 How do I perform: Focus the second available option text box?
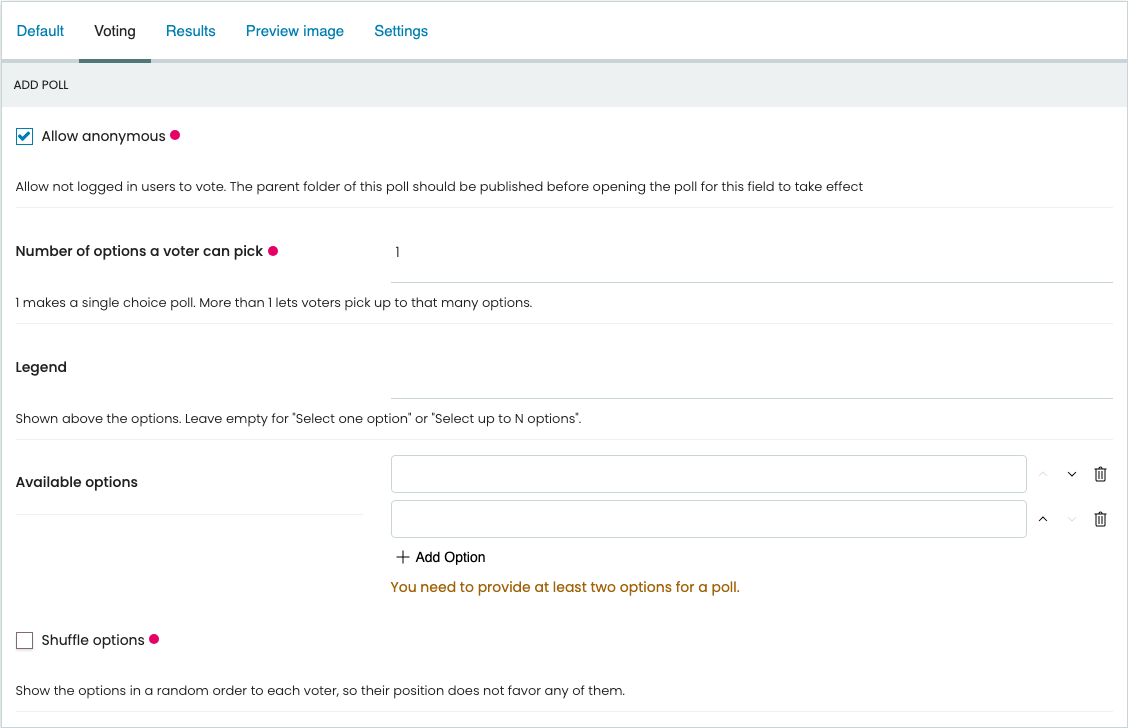click(x=709, y=519)
